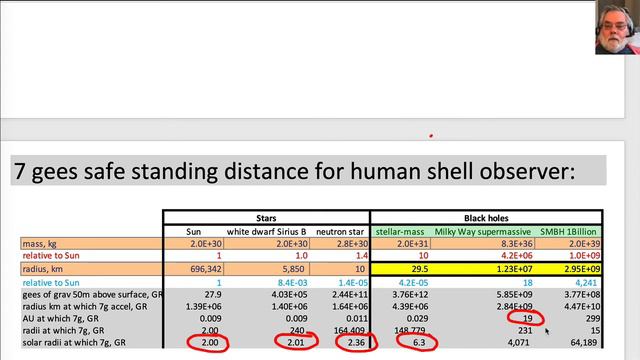Click the 'gees of grav 50m above surface' label
This screenshot has width=640, height=360.
click(92, 295)
